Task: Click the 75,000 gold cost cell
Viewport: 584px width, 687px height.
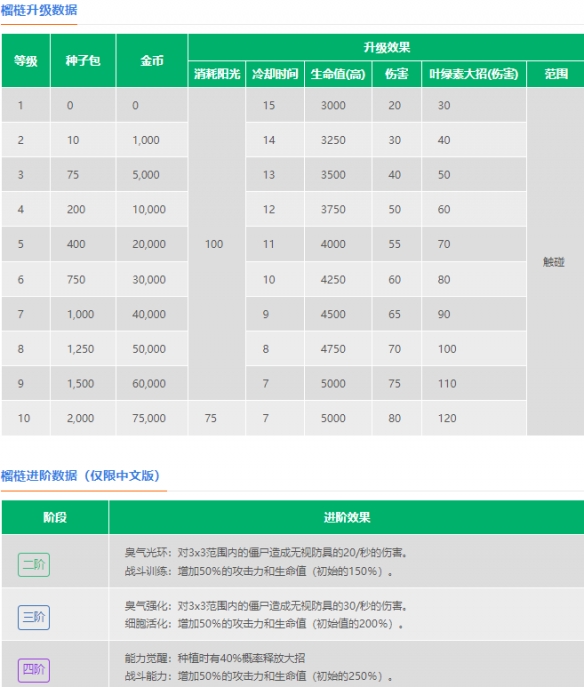Action: point(152,418)
